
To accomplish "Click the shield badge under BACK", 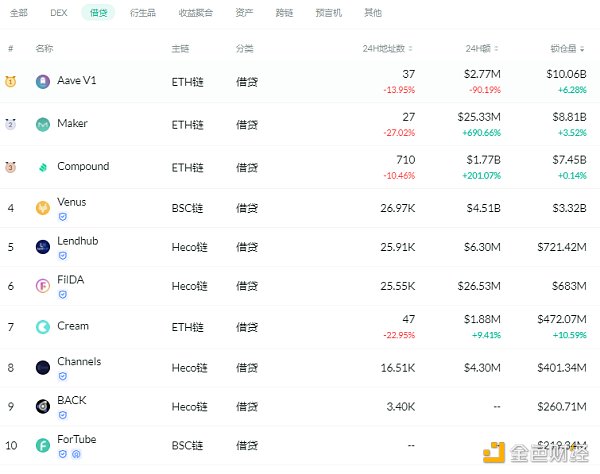I will 63,415.
